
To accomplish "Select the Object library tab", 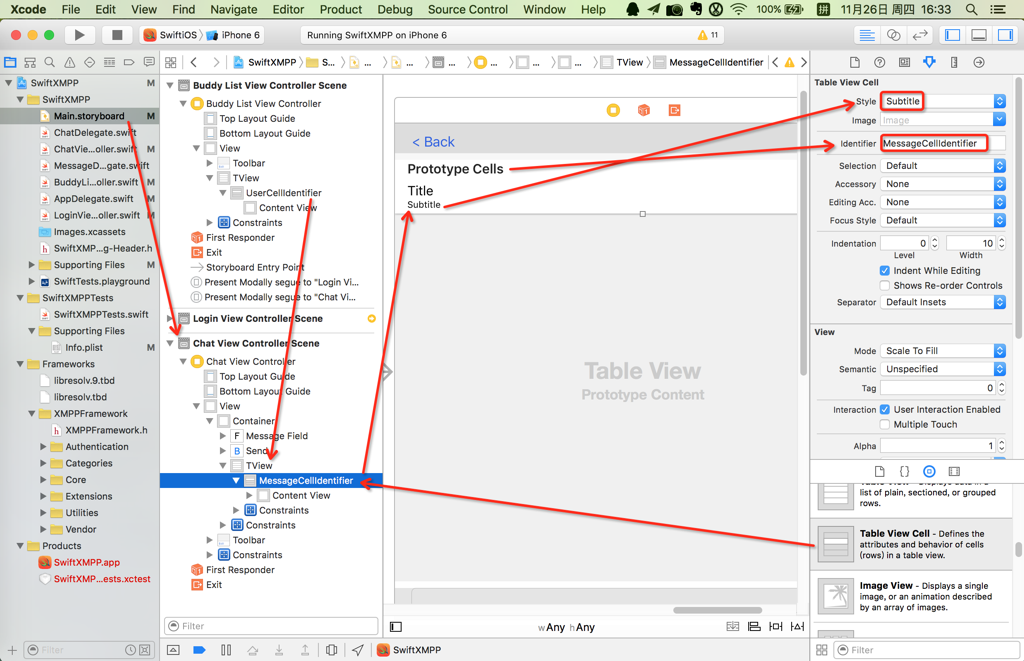I will (929, 472).
